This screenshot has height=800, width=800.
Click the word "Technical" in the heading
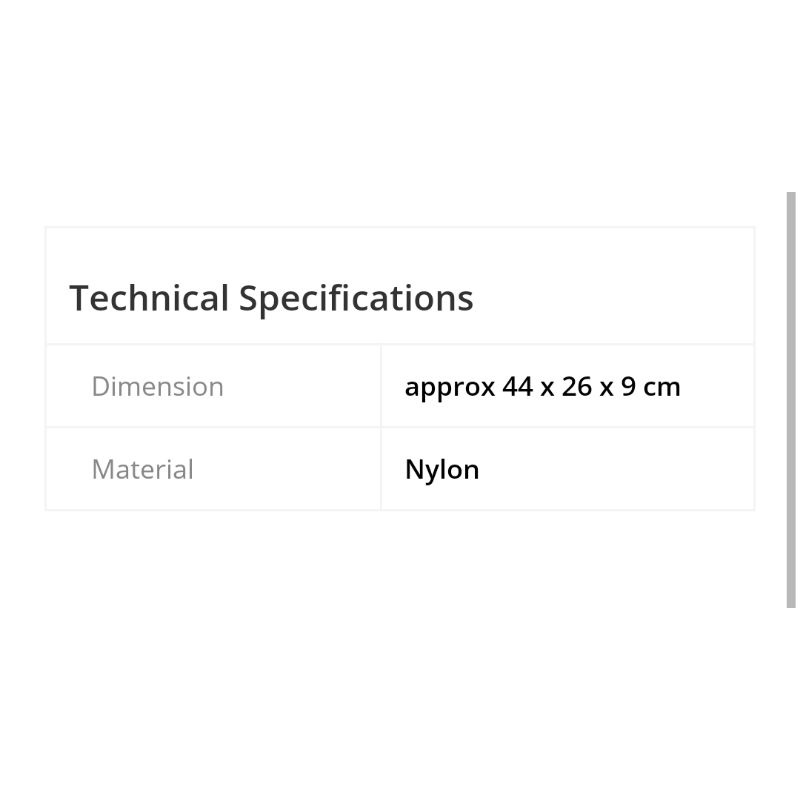tap(149, 298)
